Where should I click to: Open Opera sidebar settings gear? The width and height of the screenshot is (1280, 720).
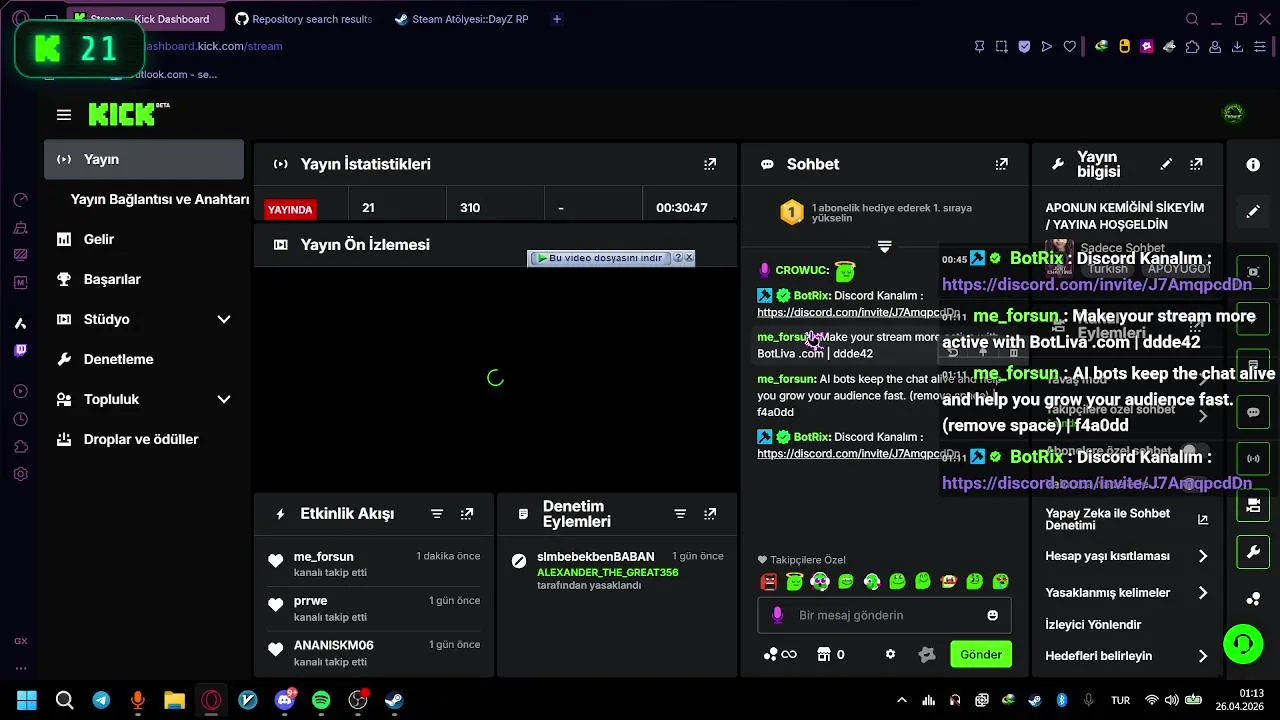point(20,474)
